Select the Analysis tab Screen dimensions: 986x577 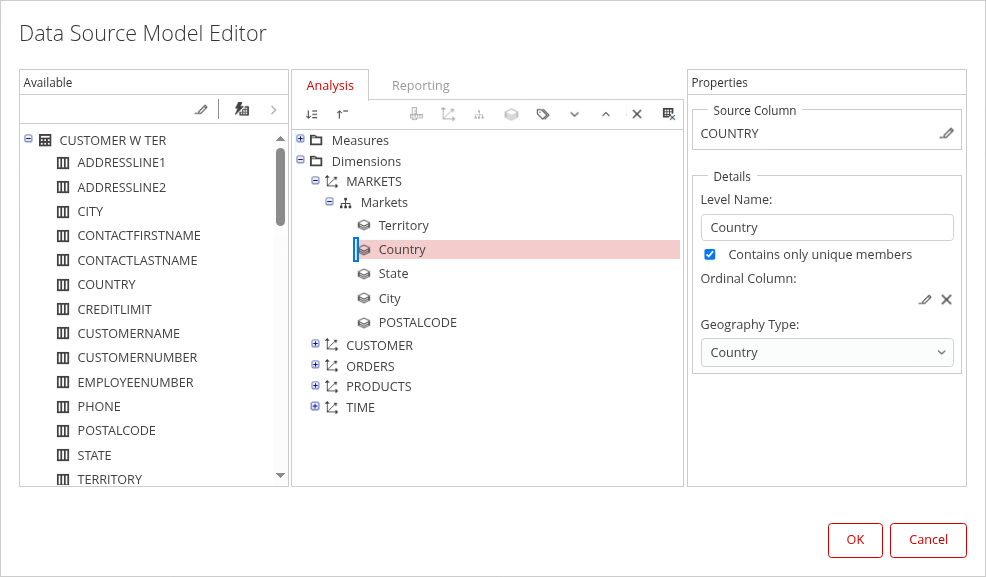(x=330, y=86)
